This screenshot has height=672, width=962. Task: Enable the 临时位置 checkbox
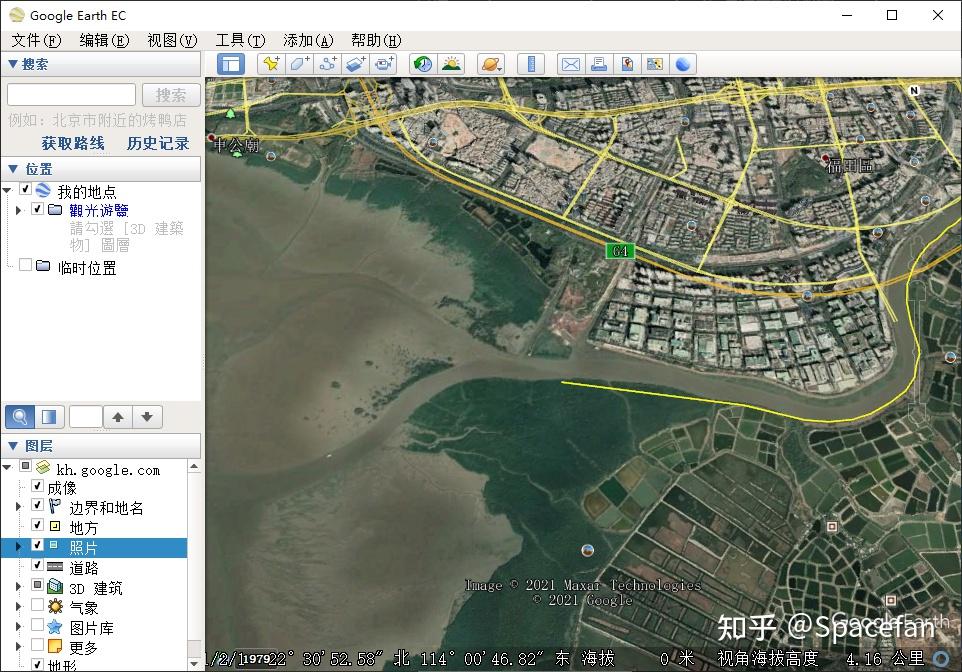coord(25,265)
